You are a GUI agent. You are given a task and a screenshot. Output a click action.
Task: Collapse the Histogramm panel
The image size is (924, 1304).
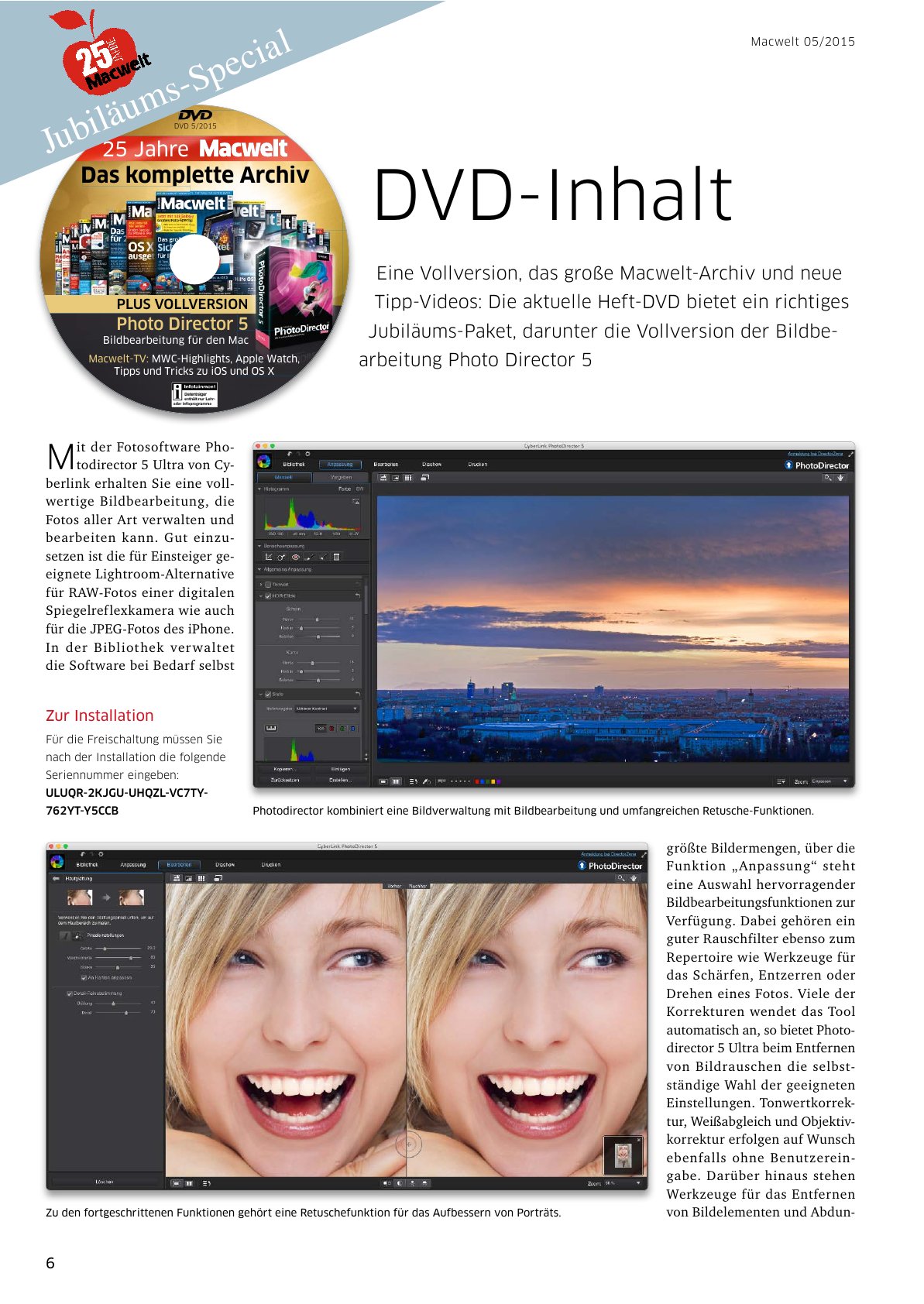259,489
